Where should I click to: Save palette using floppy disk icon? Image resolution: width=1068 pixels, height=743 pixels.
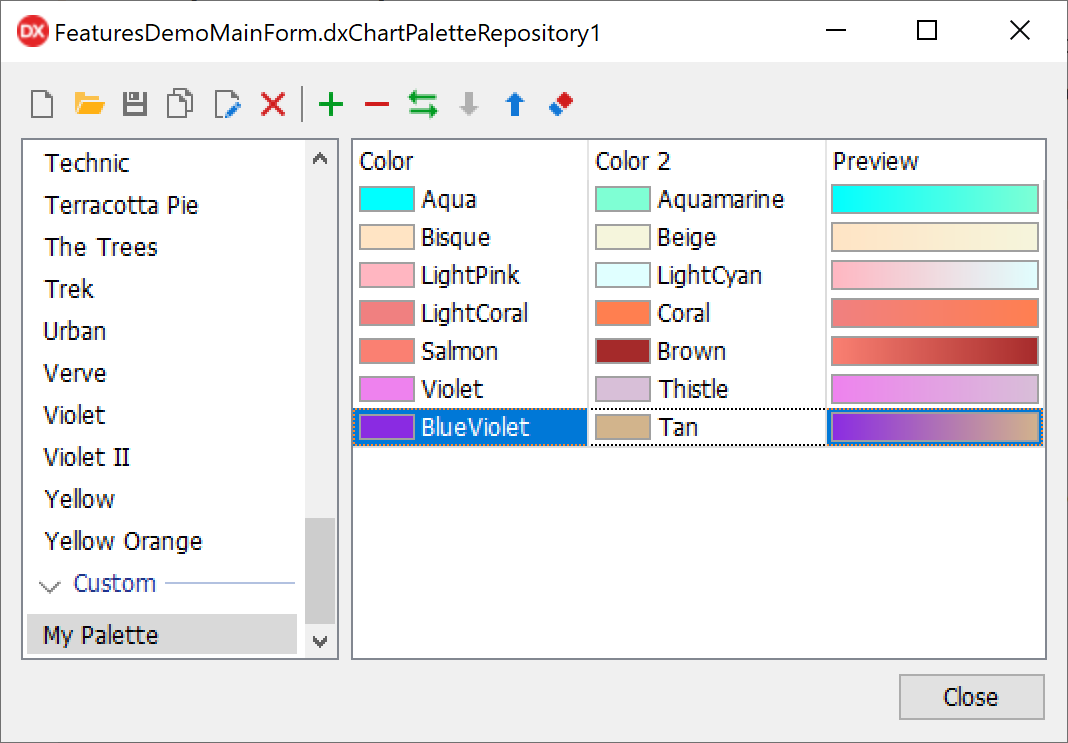coord(135,104)
